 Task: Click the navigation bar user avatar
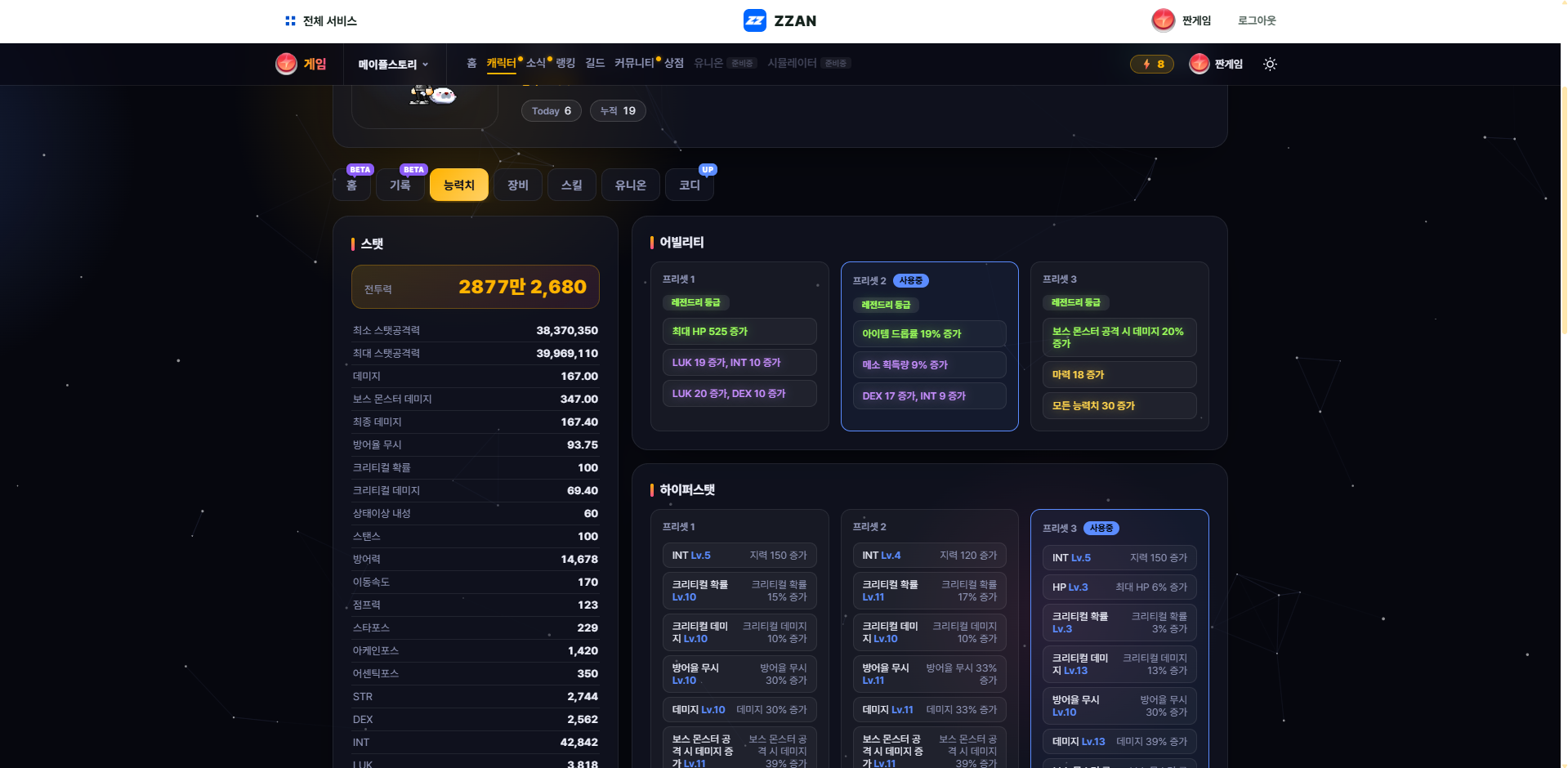[1199, 64]
